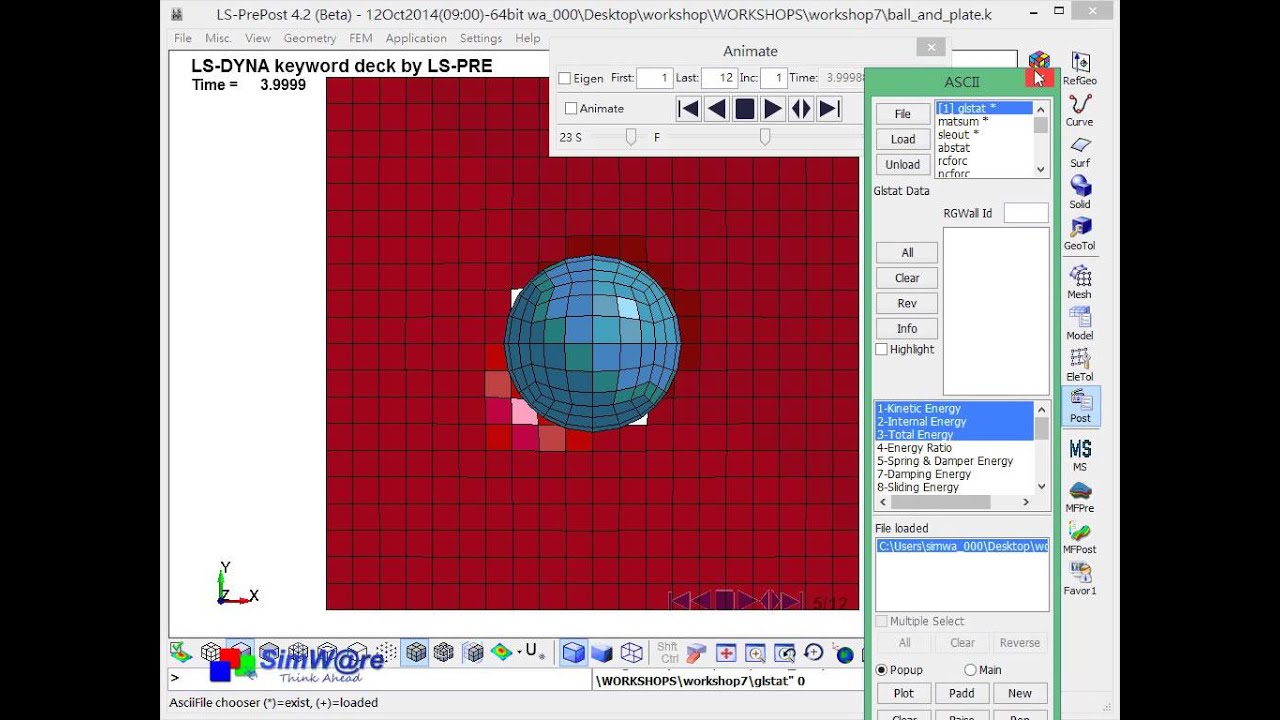Click the magnifier zoom window icon
The image size is (1280, 720).
click(x=755, y=653)
